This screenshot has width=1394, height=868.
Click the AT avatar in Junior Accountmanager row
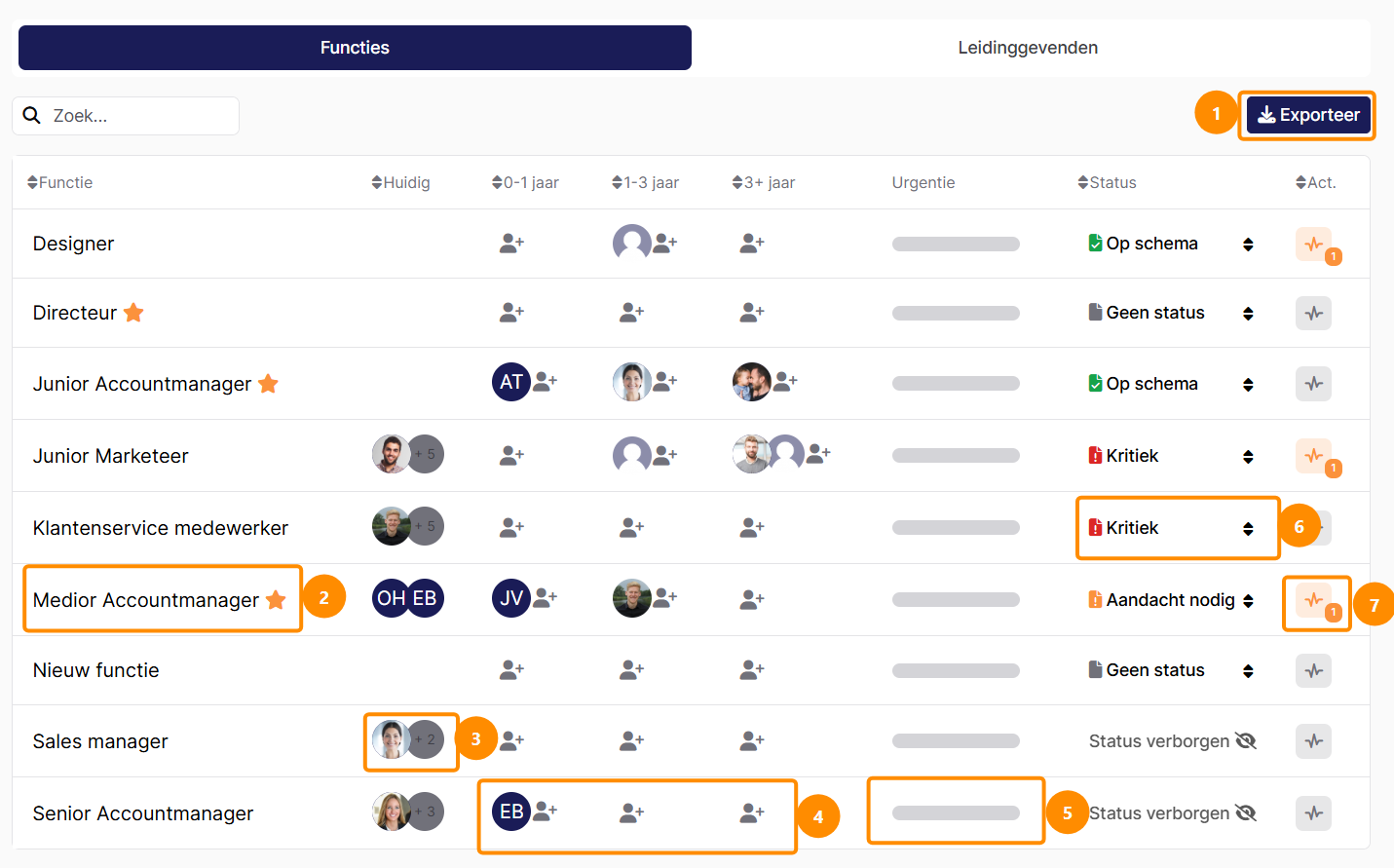[x=511, y=382]
